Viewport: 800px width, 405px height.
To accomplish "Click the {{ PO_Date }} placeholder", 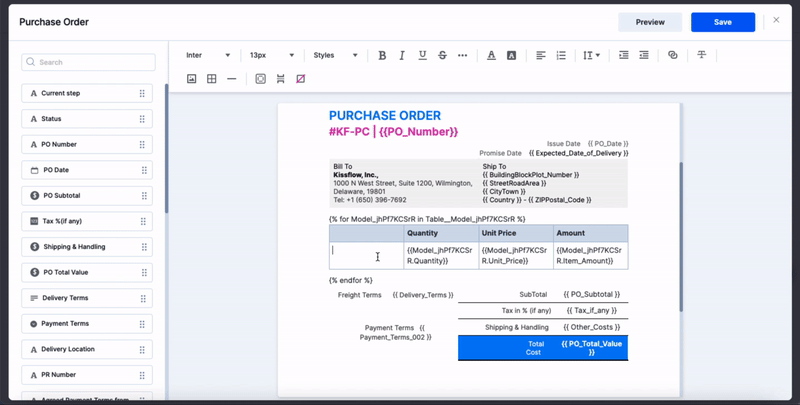I will click(x=608, y=144).
